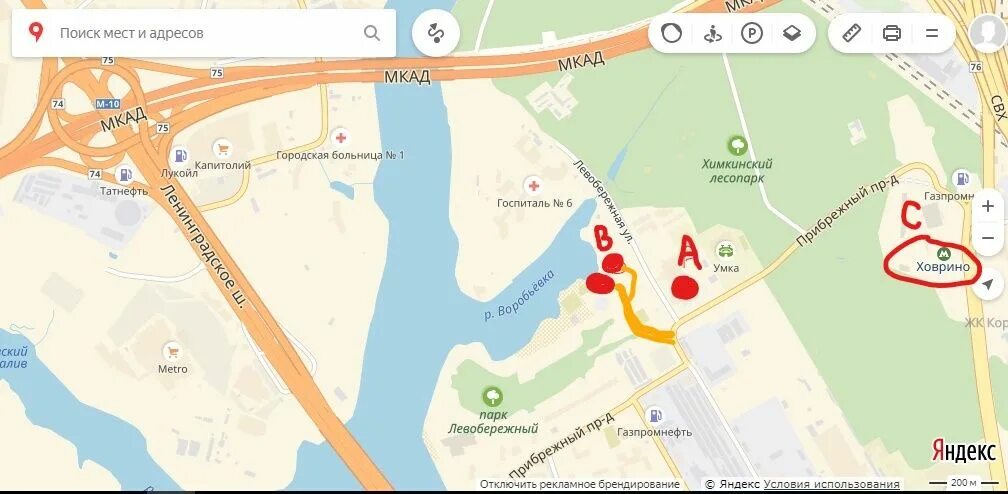Image resolution: width=1008 pixels, height=494 pixels.
Task: Zoom in with the plus button
Action: coord(988,206)
